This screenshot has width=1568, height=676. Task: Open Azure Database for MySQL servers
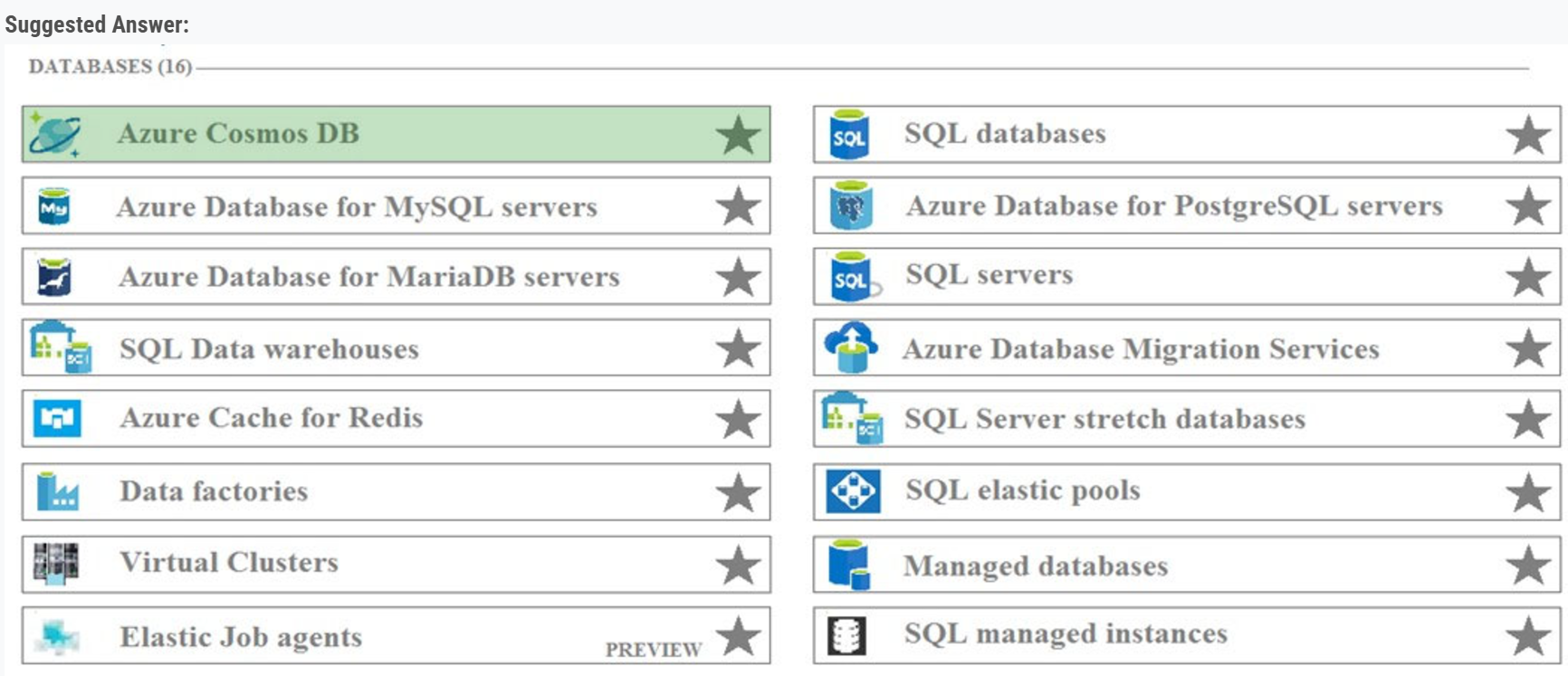tap(357, 207)
